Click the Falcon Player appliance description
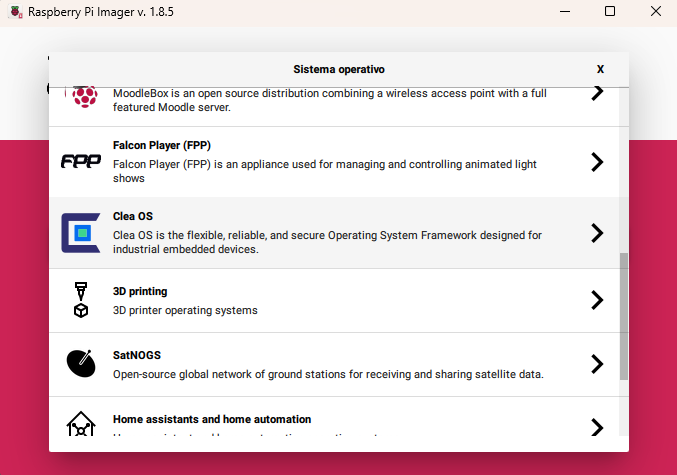The width and height of the screenshot is (677, 475). 325,171
